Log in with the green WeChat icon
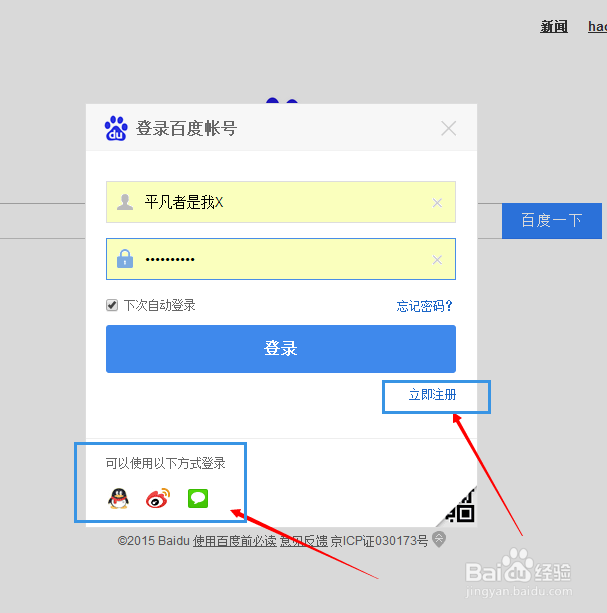The image size is (607, 613). click(198, 498)
